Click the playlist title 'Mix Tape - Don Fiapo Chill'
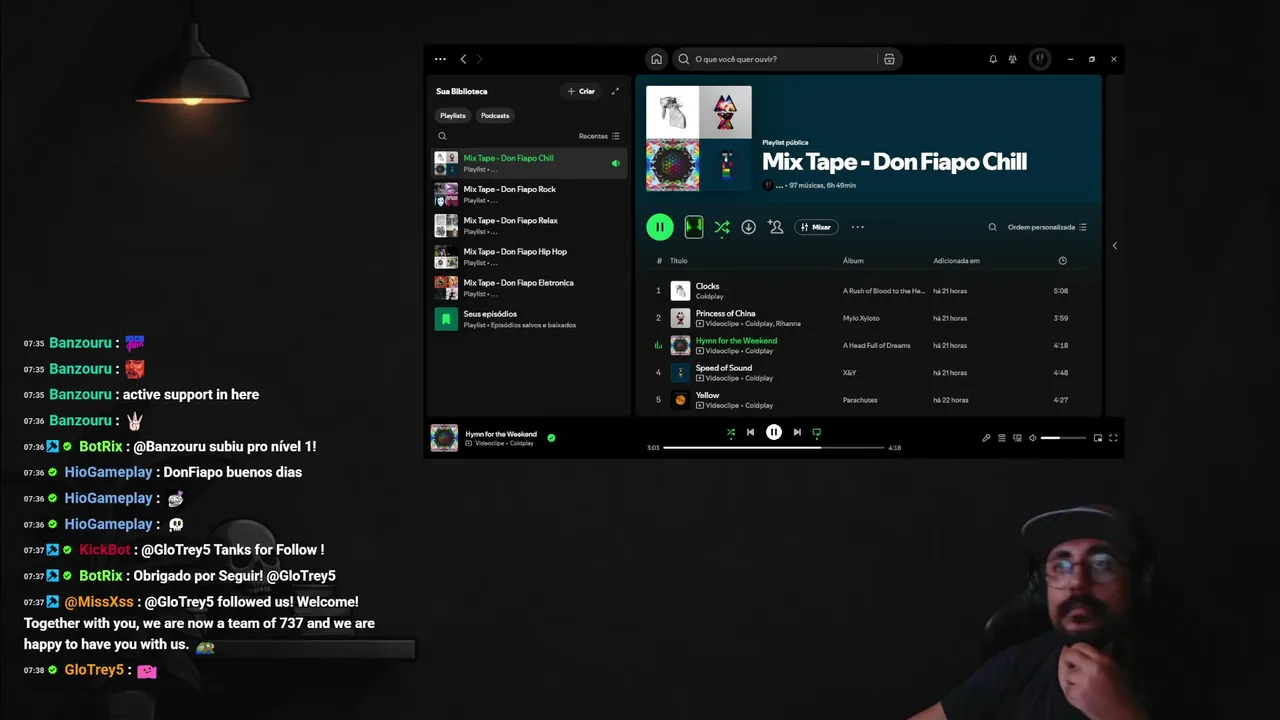The width and height of the screenshot is (1280, 720). [894, 162]
